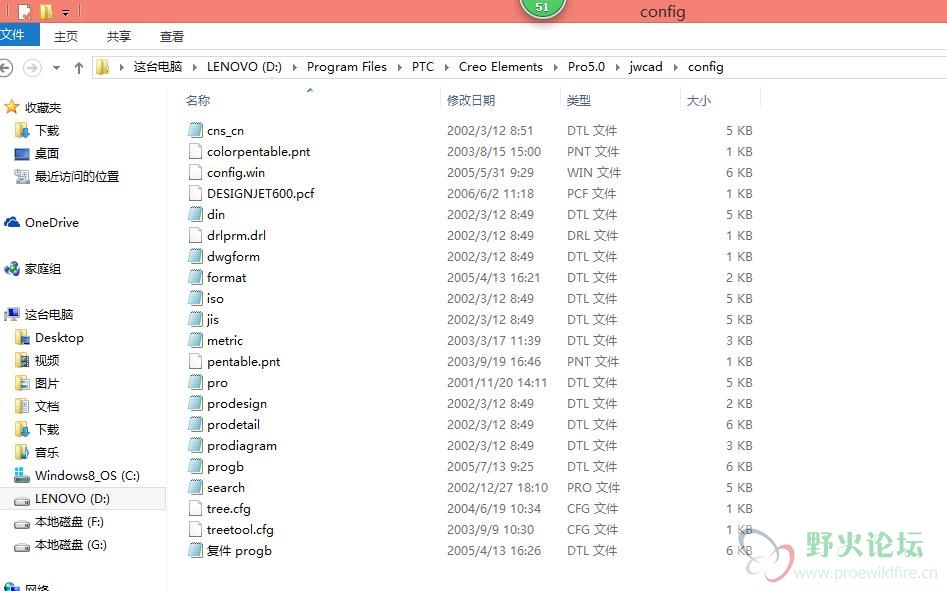947x591 pixels.
Task: Select the cns_cn file icon
Action: [195, 130]
